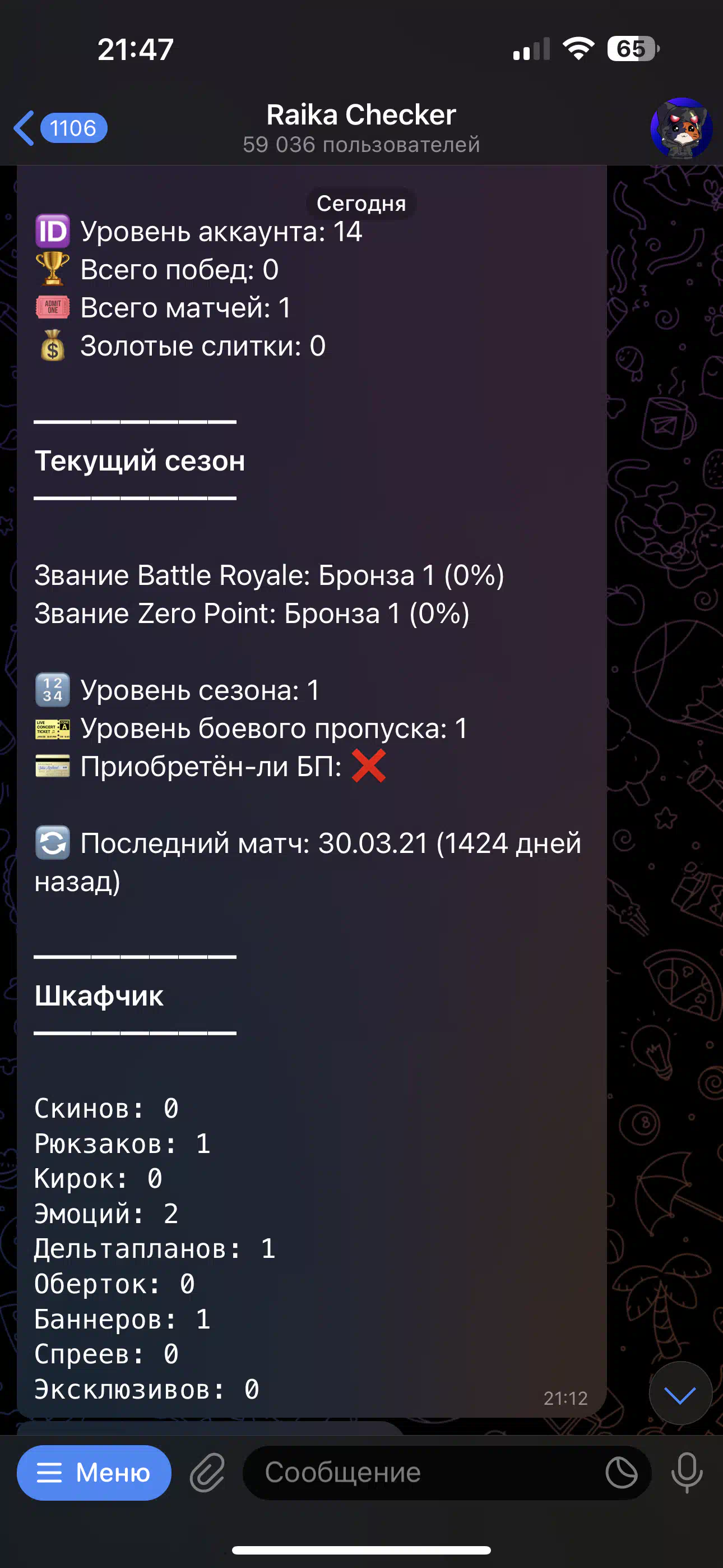Tap the Сегодня date label
This screenshot has width=723, height=1568.
361,204
